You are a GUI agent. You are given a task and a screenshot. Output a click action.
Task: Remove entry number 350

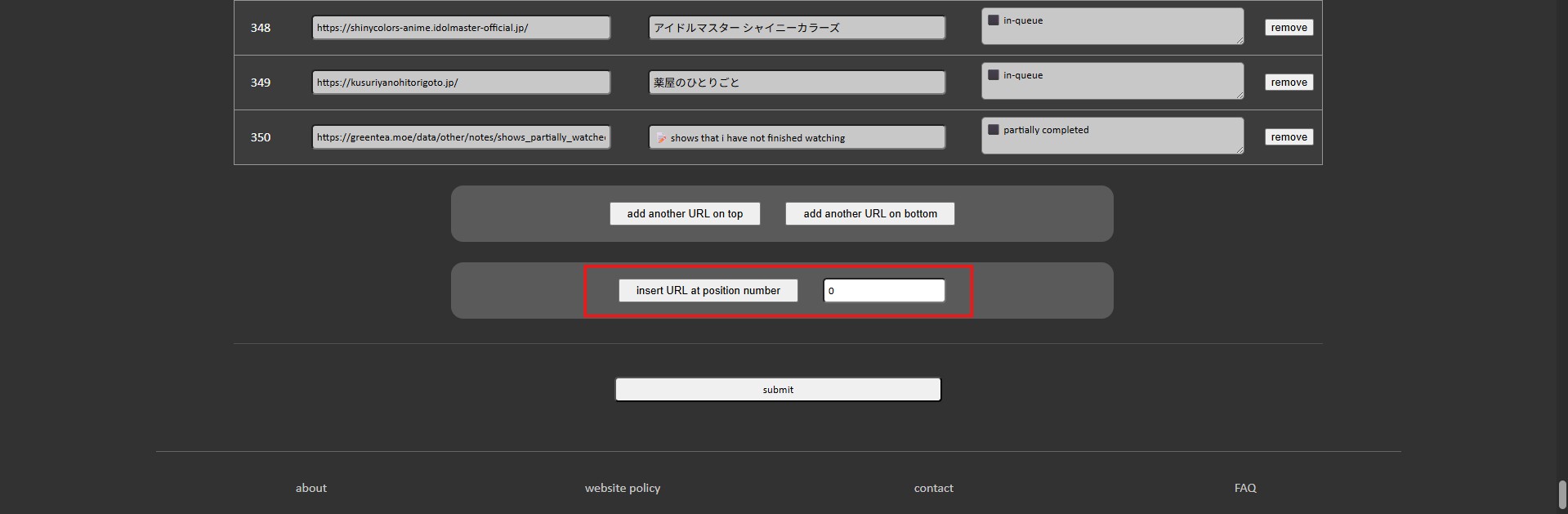pyautogui.click(x=1289, y=137)
